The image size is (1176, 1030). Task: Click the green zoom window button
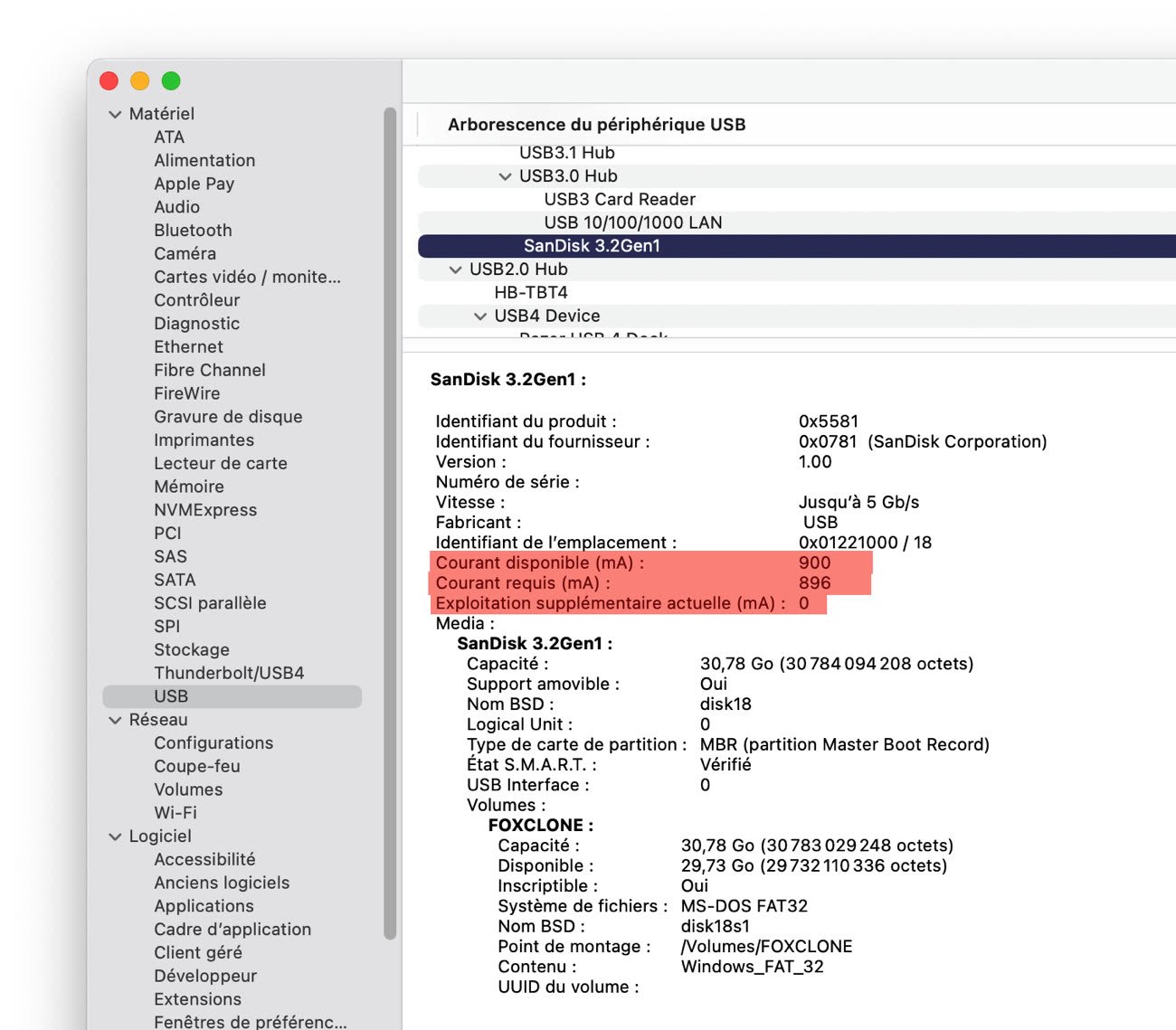(x=171, y=80)
